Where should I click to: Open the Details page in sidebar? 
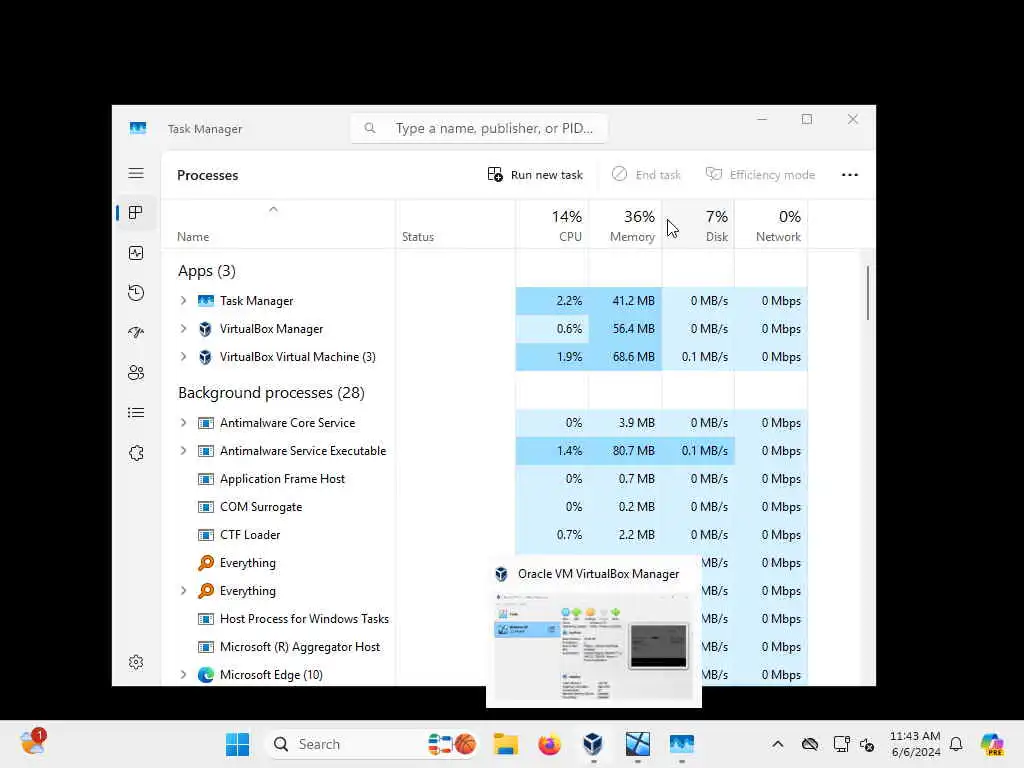(x=136, y=413)
